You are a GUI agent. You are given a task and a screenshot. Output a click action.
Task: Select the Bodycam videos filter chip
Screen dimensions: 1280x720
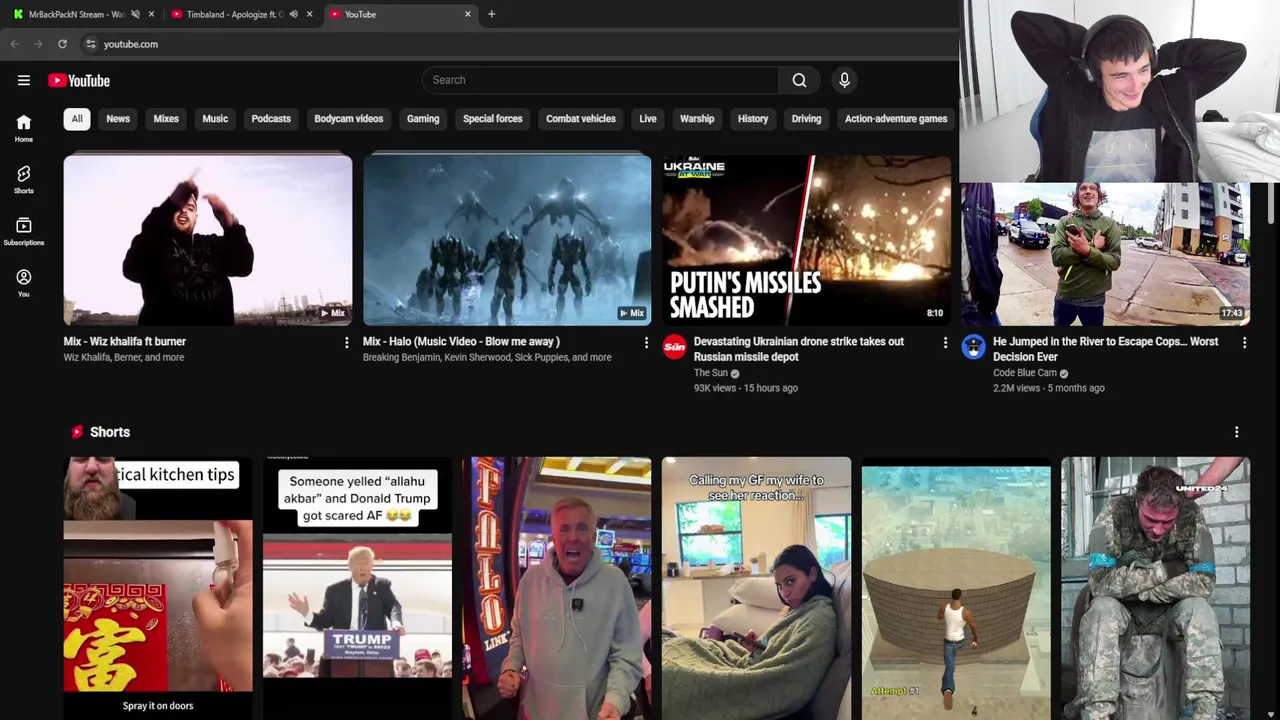(349, 119)
